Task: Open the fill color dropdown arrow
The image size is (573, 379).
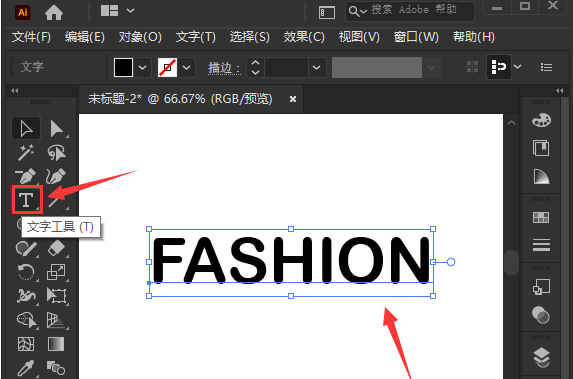Action: tap(143, 68)
